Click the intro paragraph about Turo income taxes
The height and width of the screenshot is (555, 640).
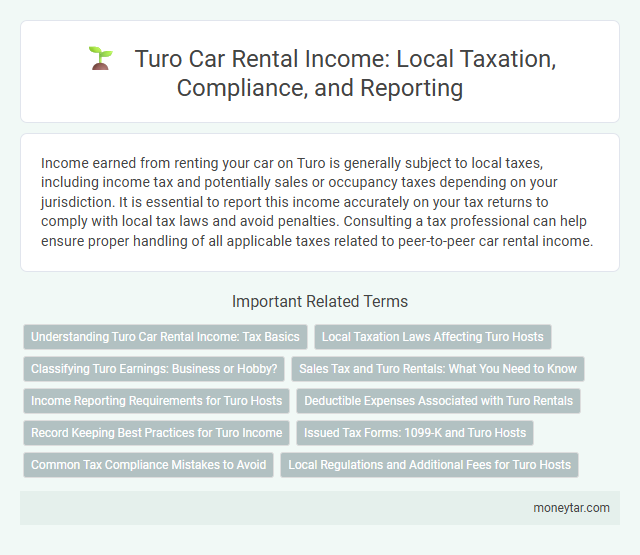(317, 202)
